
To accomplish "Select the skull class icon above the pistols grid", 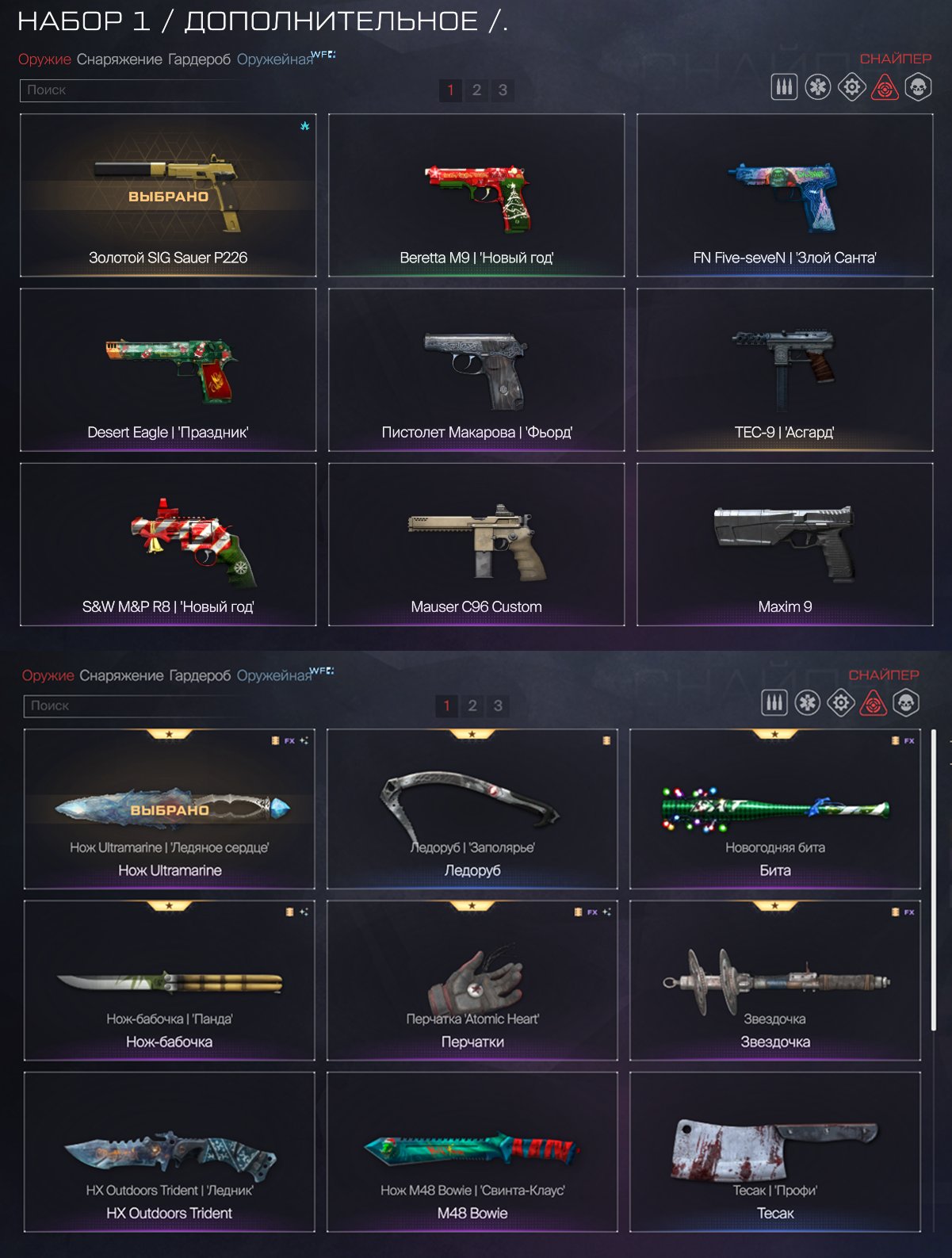I will tap(918, 86).
